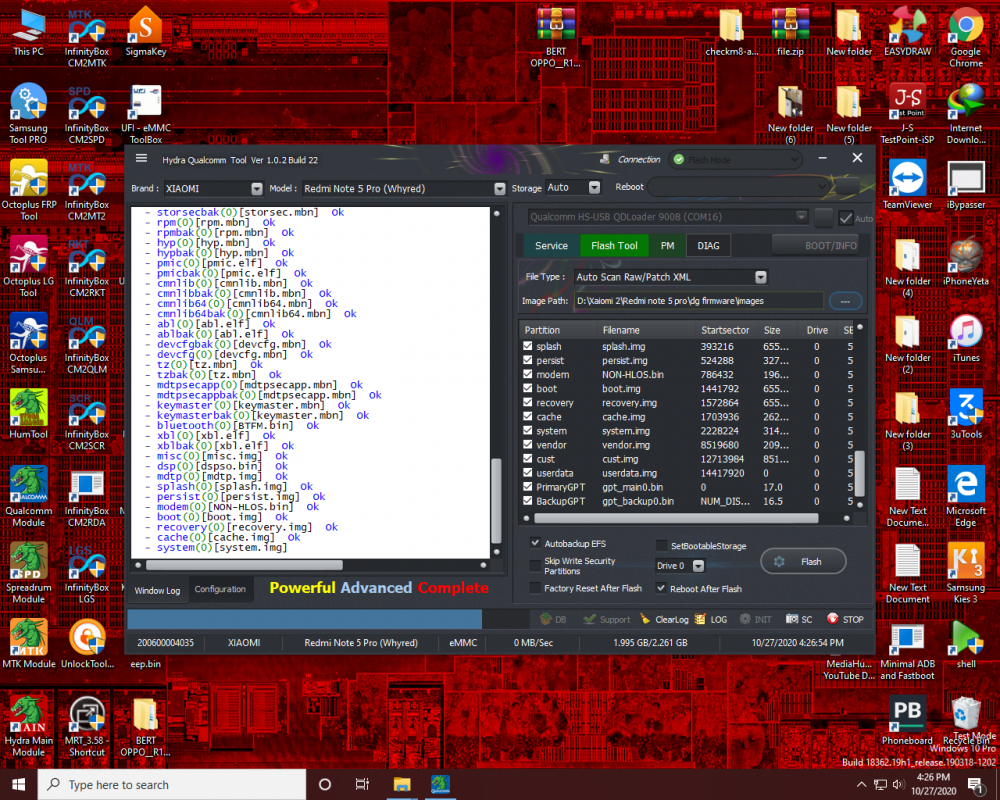The width and height of the screenshot is (1000, 800).
Task: Uncheck the userdata partition checkbox
Action: pyautogui.click(x=527, y=473)
